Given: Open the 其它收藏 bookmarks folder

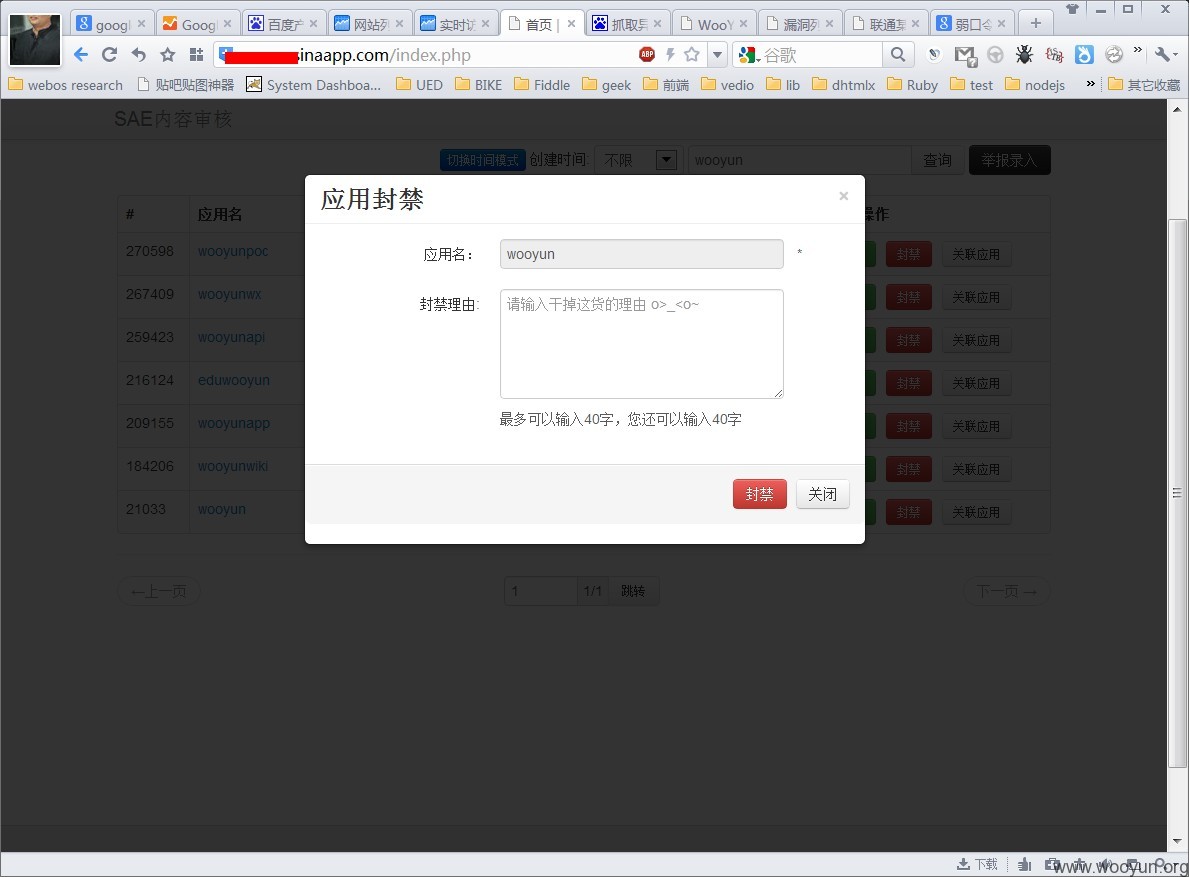Looking at the screenshot, I should [x=1144, y=85].
